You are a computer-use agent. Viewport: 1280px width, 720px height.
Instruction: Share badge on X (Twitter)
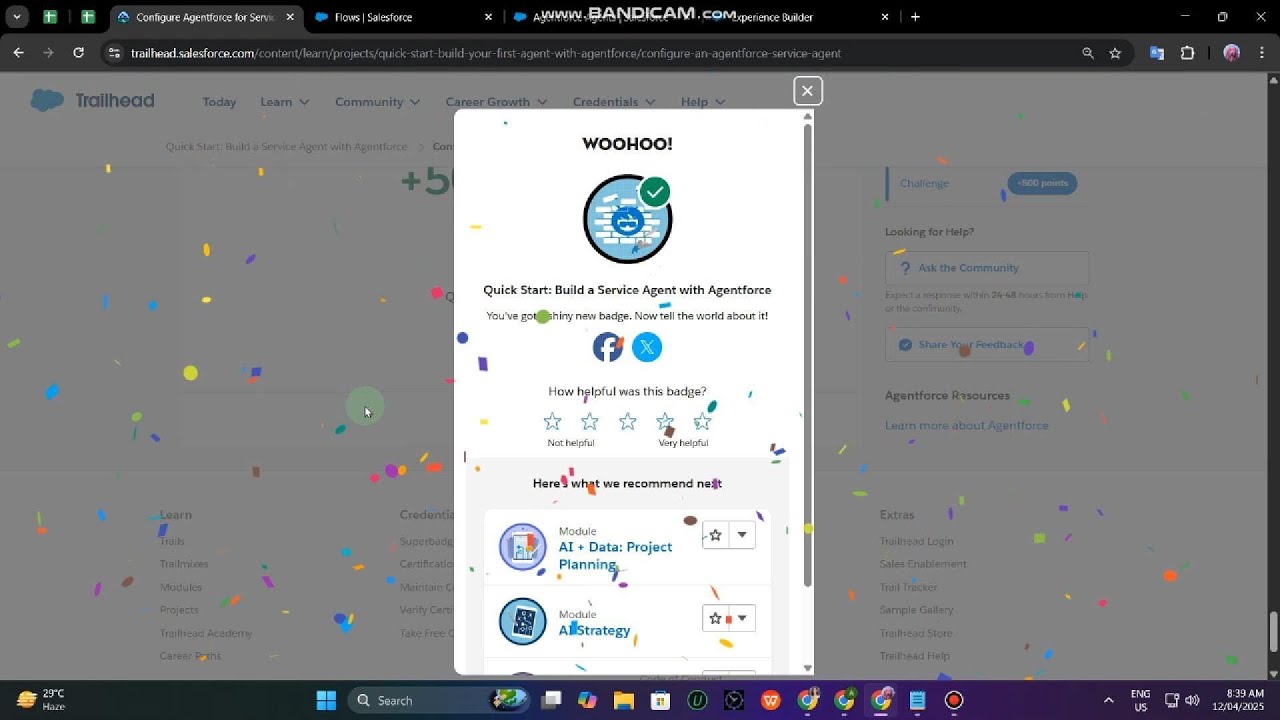(x=647, y=347)
